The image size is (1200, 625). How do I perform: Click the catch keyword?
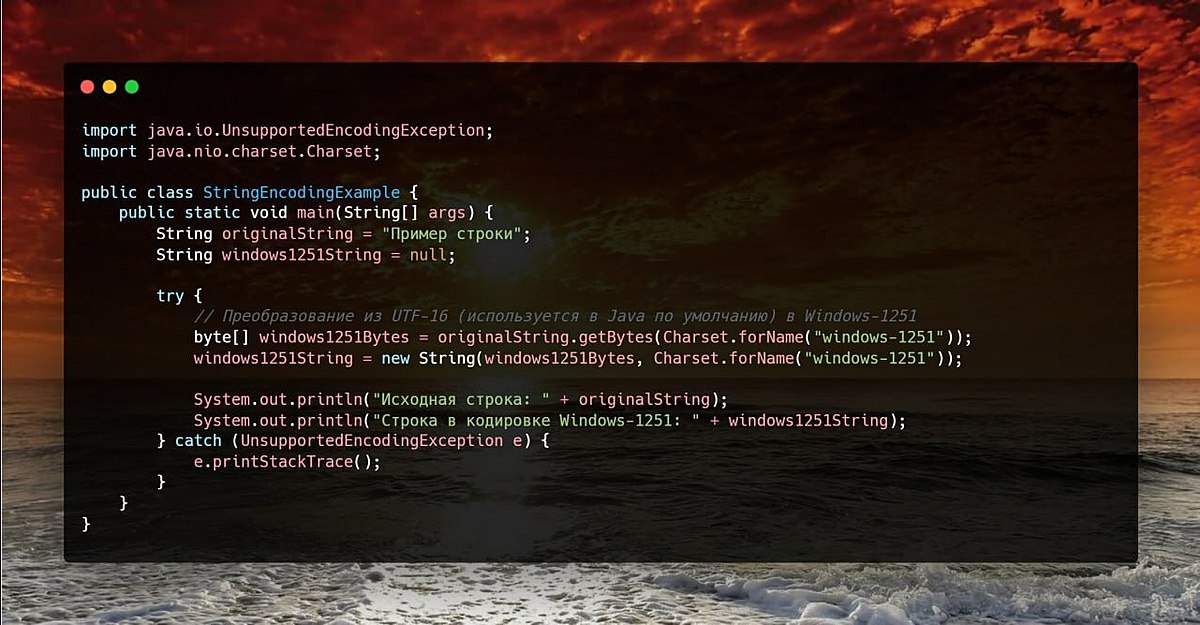point(199,441)
